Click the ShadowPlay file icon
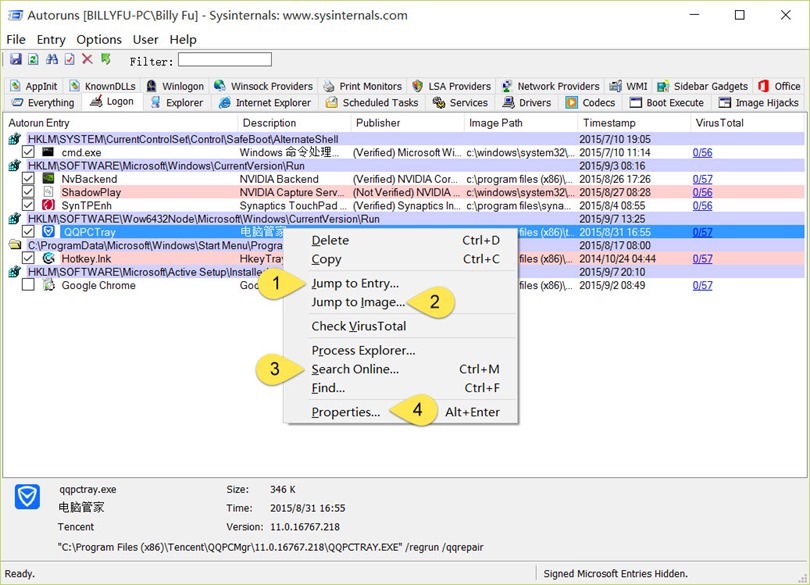 coord(48,192)
